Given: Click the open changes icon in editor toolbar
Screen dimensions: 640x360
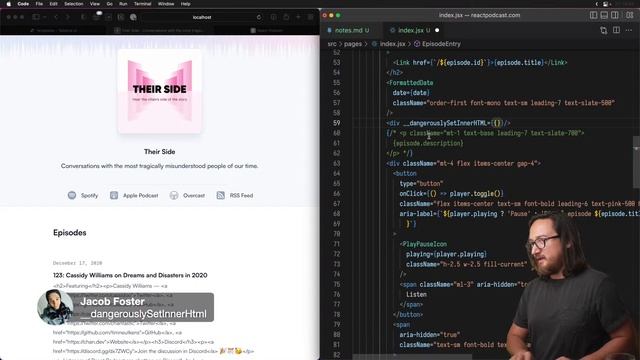Looking at the screenshot, I should point(603,30).
